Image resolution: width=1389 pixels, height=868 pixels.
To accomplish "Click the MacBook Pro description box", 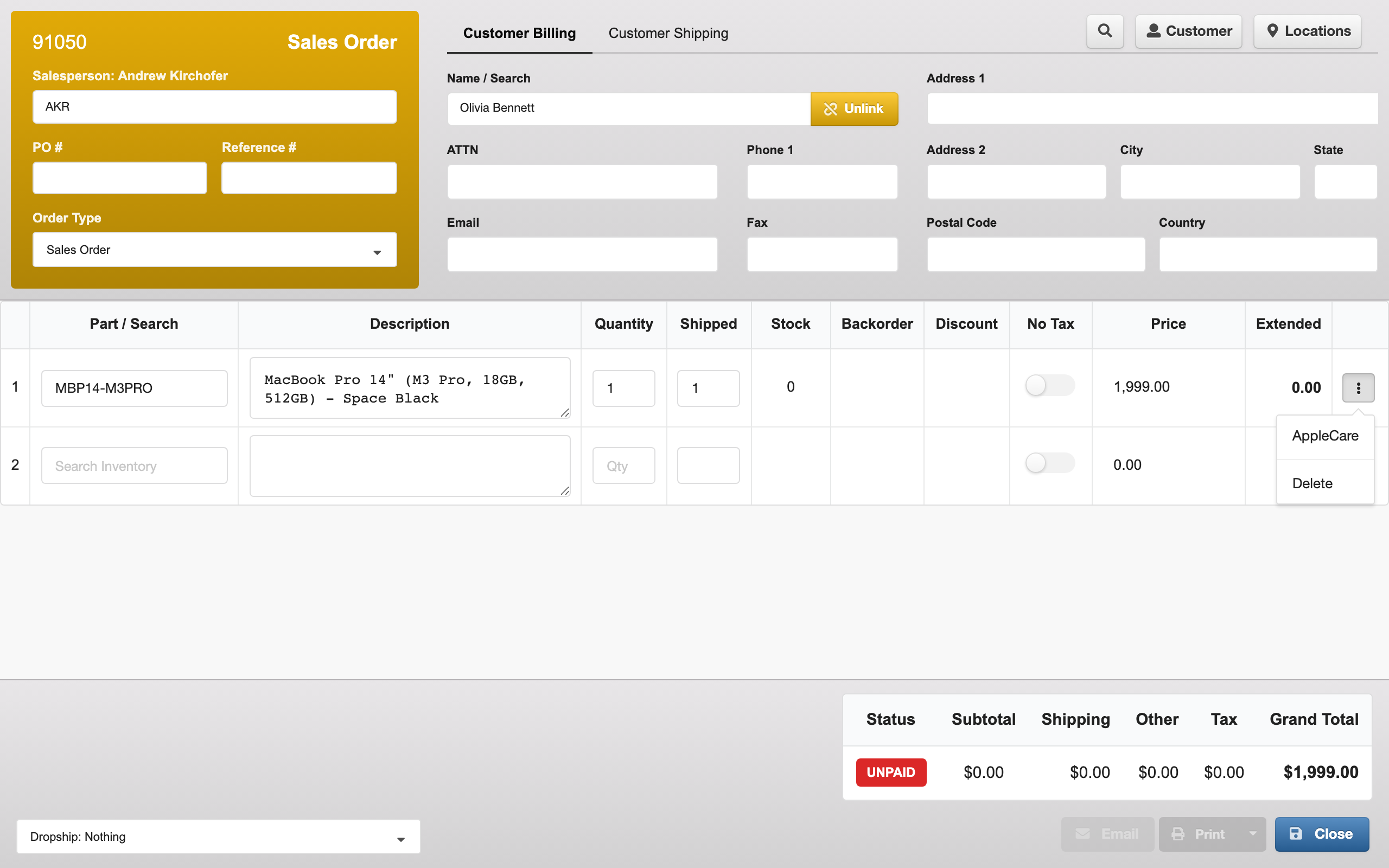I will coord(410,388).
